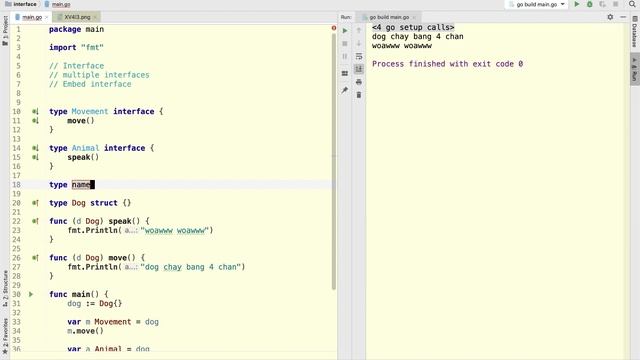
Task: Click import "fmt" statement
Action: 76,47
